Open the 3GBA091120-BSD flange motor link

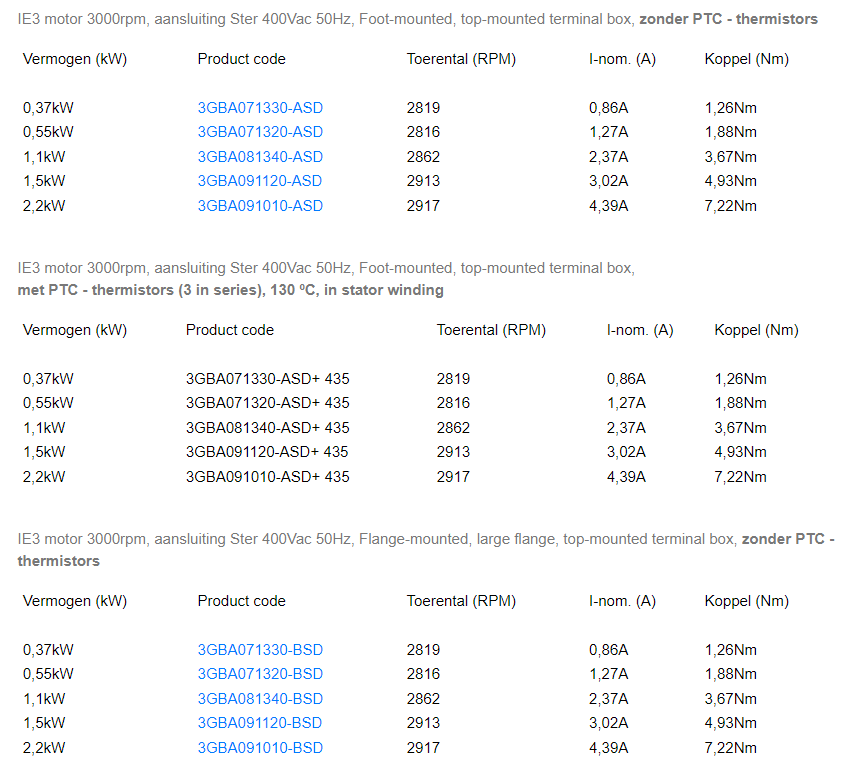pos(260,723)
